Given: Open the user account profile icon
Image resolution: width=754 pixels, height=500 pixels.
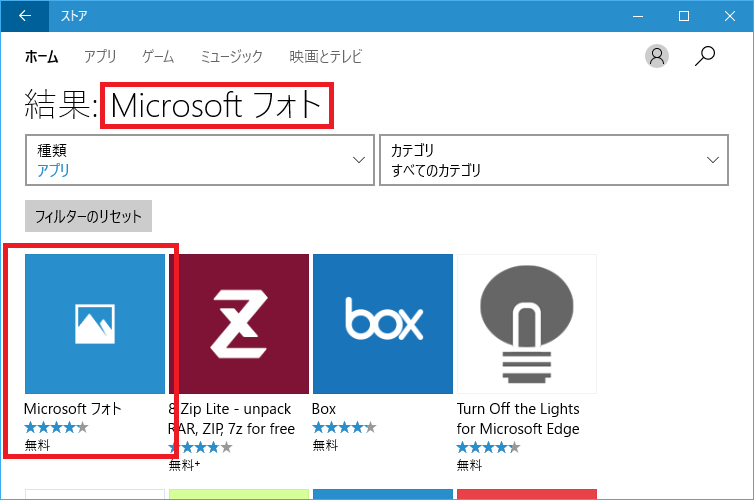Looking at the screenshot, I should click(x=657, y=56).
